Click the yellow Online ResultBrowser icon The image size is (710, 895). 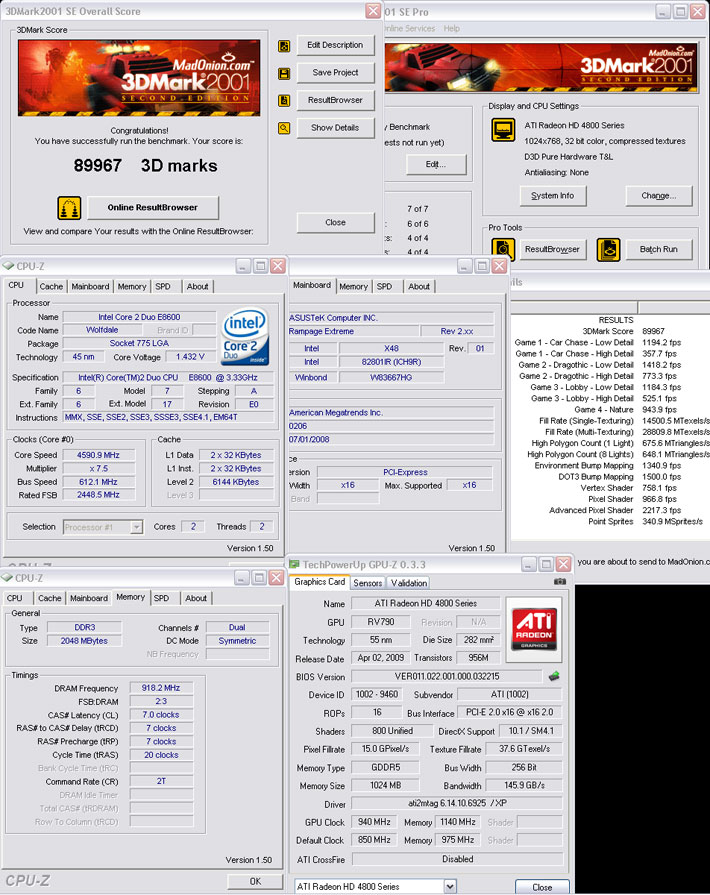69,208
